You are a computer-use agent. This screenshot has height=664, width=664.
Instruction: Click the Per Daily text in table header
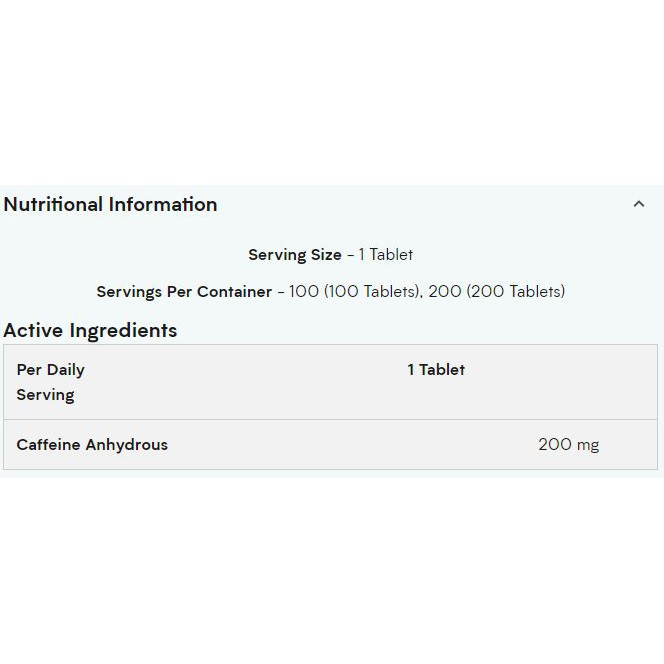click(x=51, y=370)
